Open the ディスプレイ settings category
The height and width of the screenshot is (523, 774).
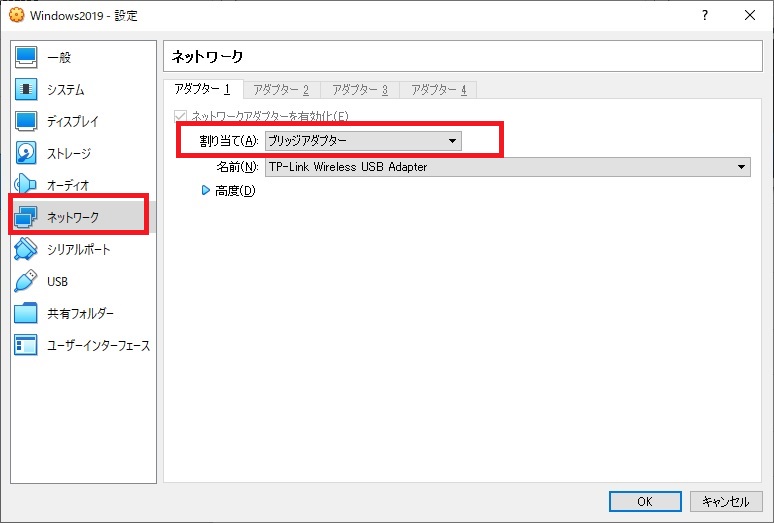[83, 121]
